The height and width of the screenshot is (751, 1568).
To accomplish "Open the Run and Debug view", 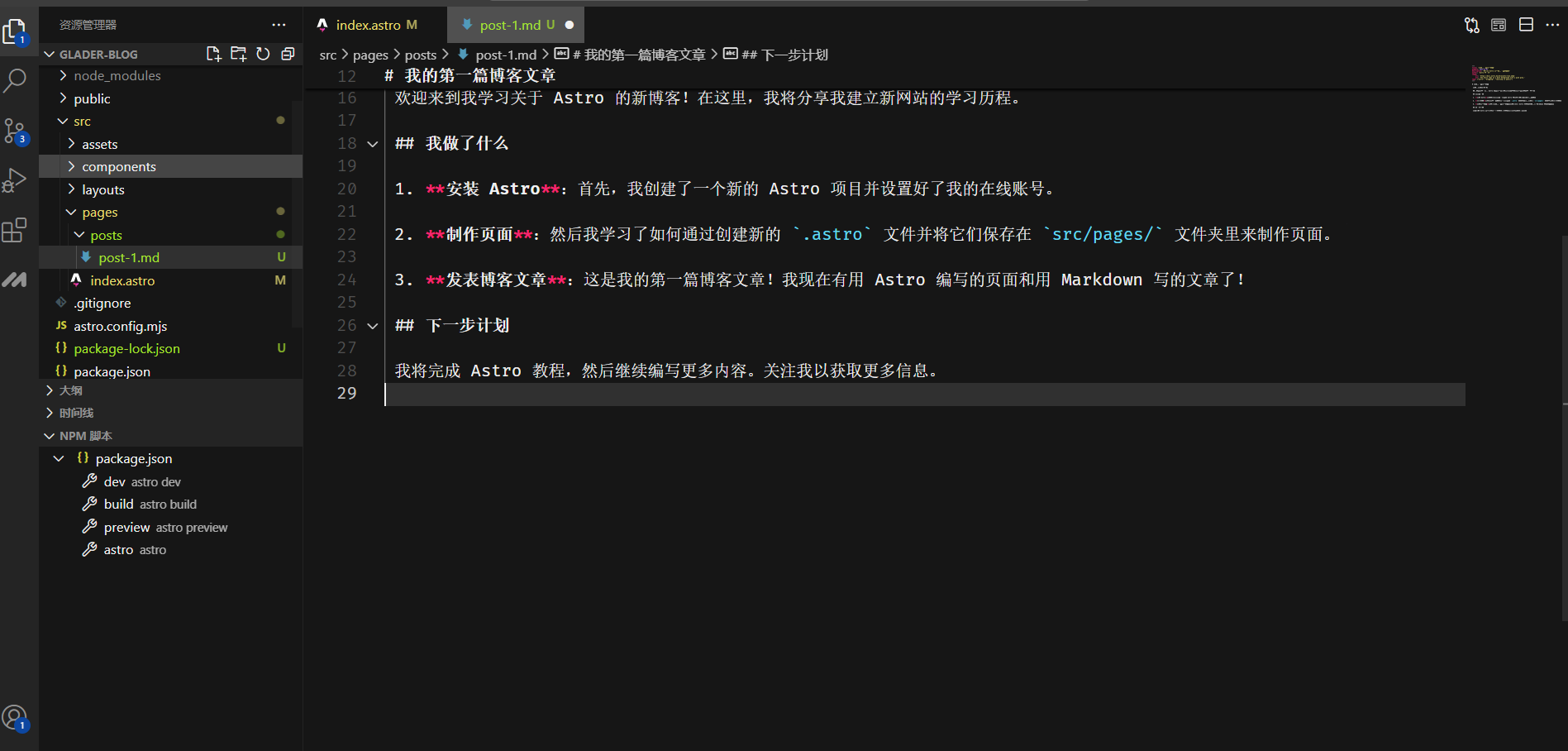I will coord(15,179).
